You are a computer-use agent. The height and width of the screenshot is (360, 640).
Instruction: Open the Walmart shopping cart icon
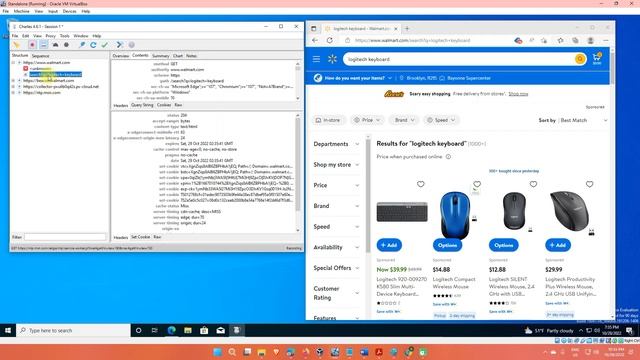point(597,58)
